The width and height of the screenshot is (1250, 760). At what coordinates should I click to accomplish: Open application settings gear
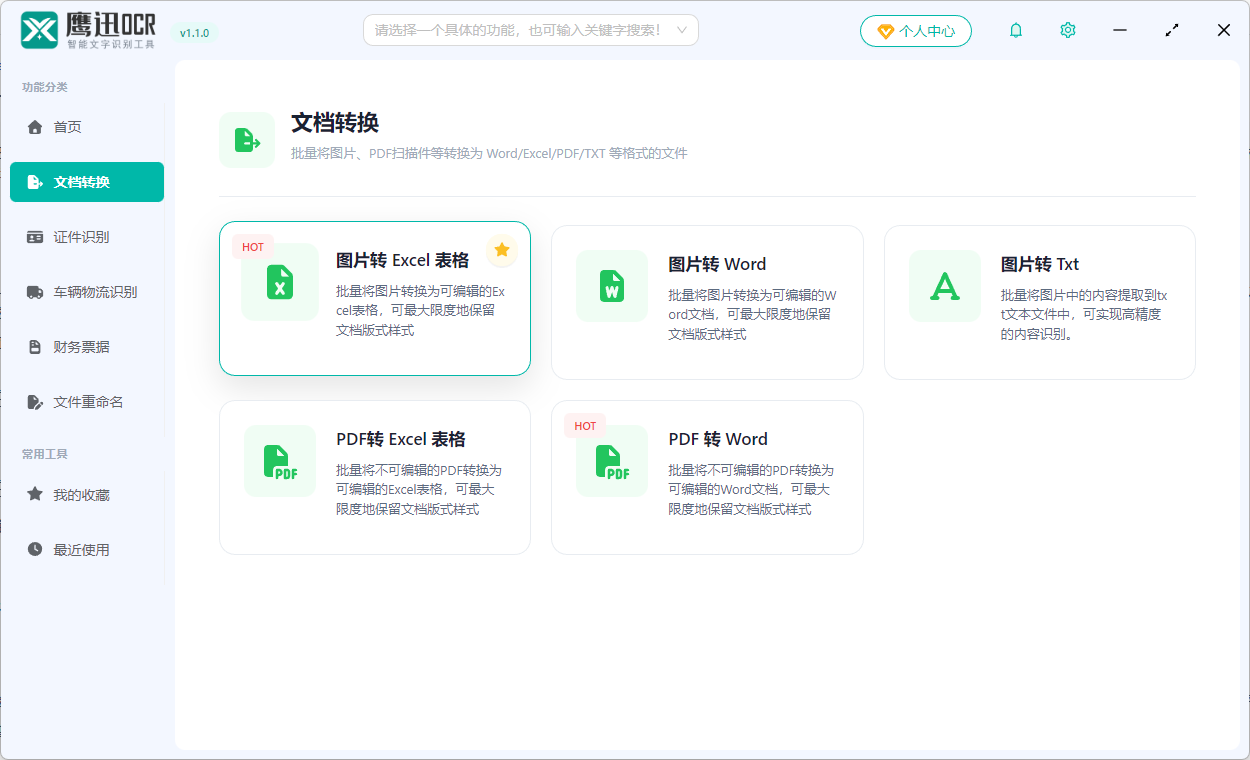point(1067,30)
